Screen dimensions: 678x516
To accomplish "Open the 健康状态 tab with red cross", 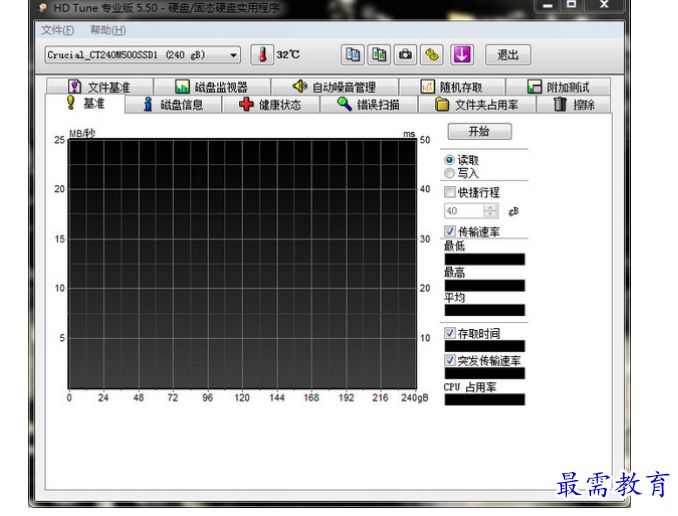I will point(269,104).
